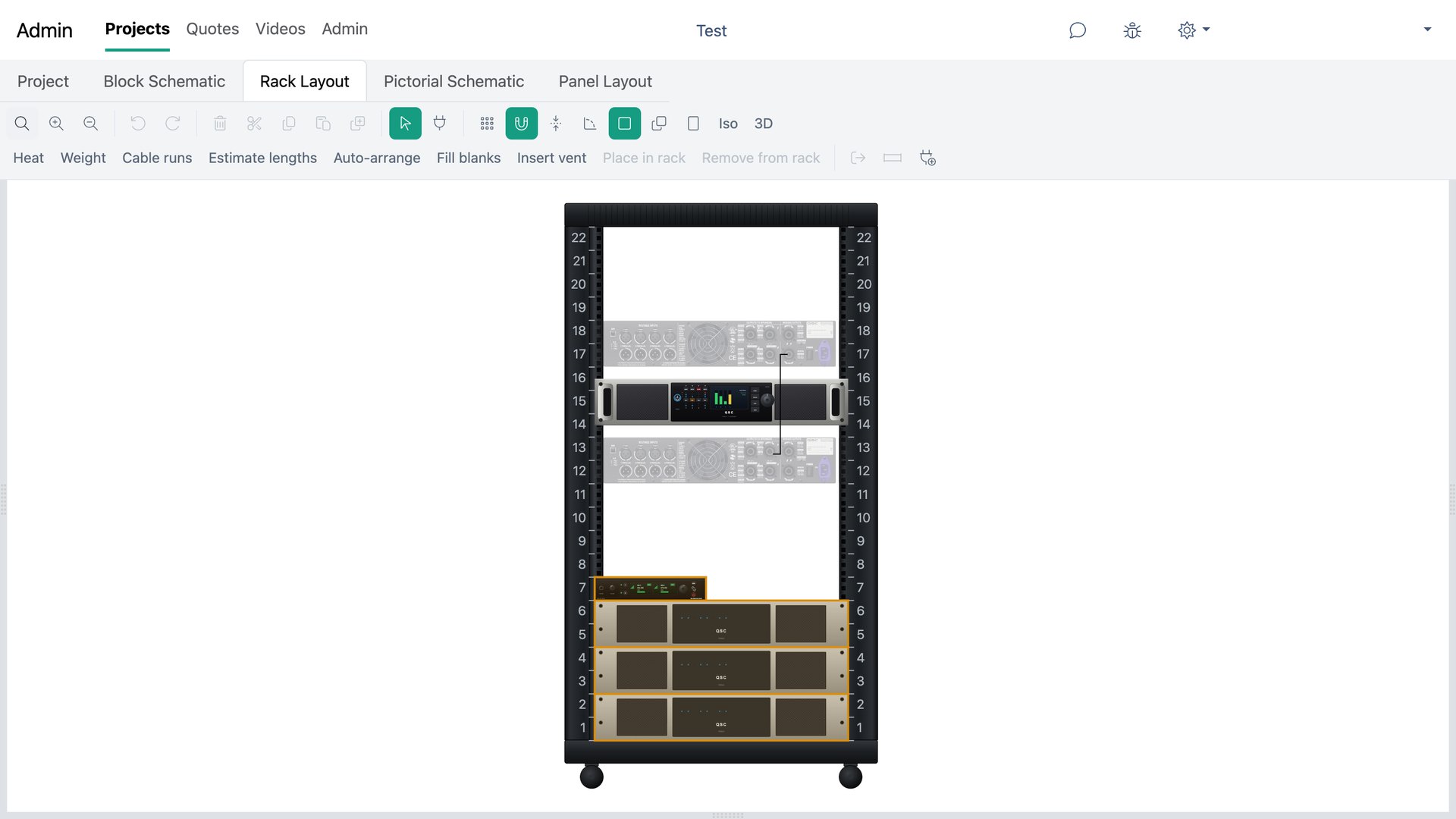Click Estimate lengths

[262, 158]
